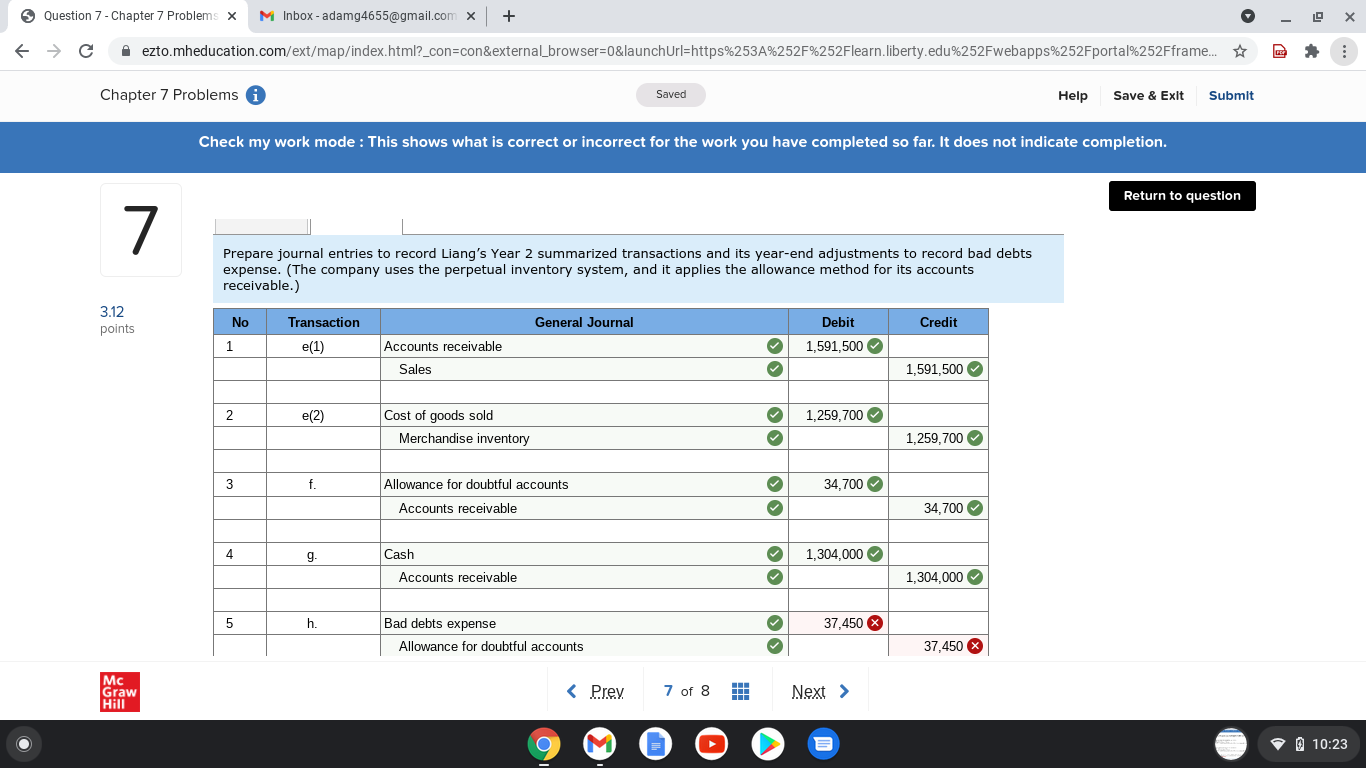
Task: Click the debit 37,450 amount
Action: coord(843,623)
